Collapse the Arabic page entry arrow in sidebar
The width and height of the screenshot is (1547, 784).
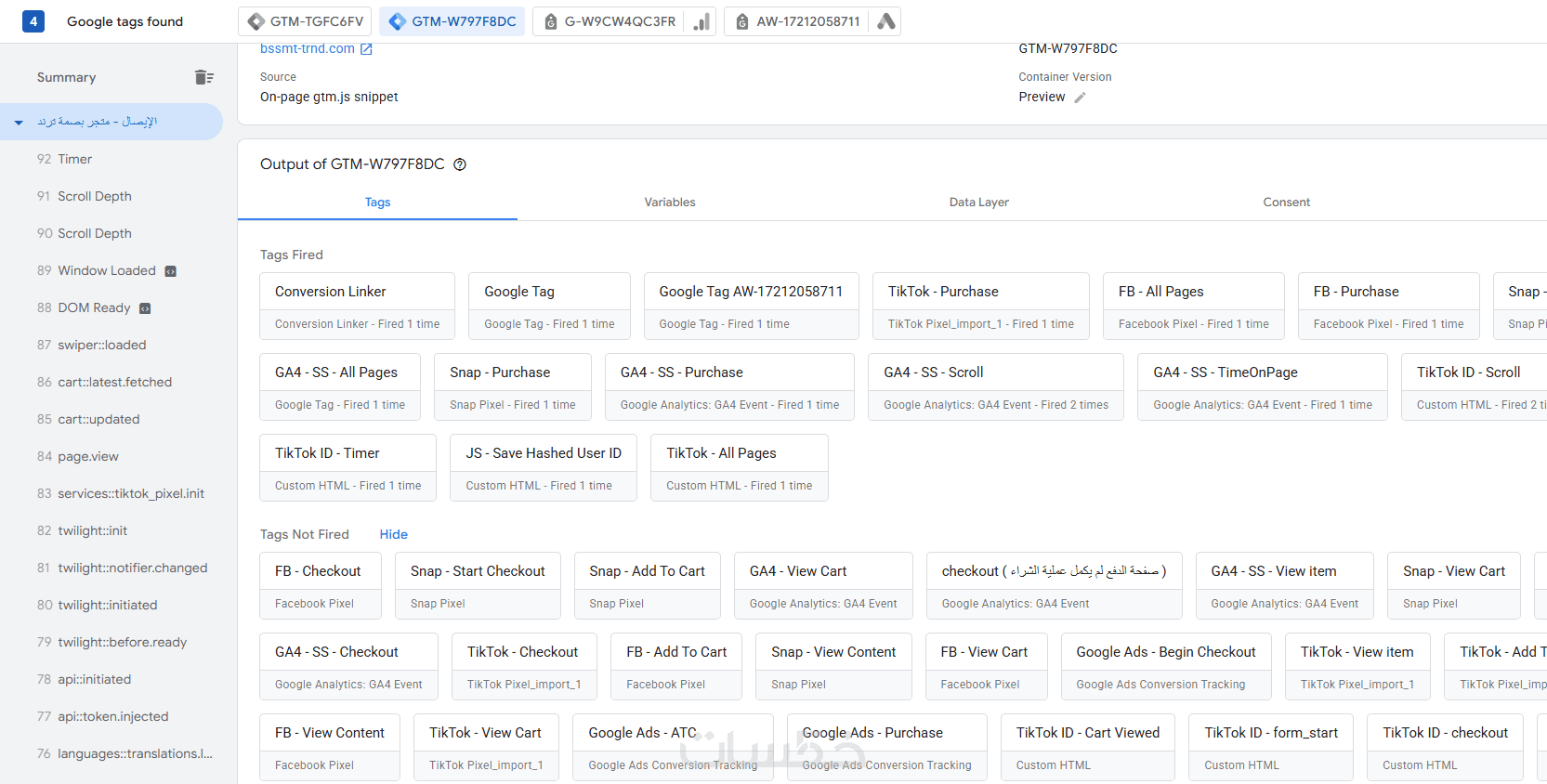click(x=19, y=123)
